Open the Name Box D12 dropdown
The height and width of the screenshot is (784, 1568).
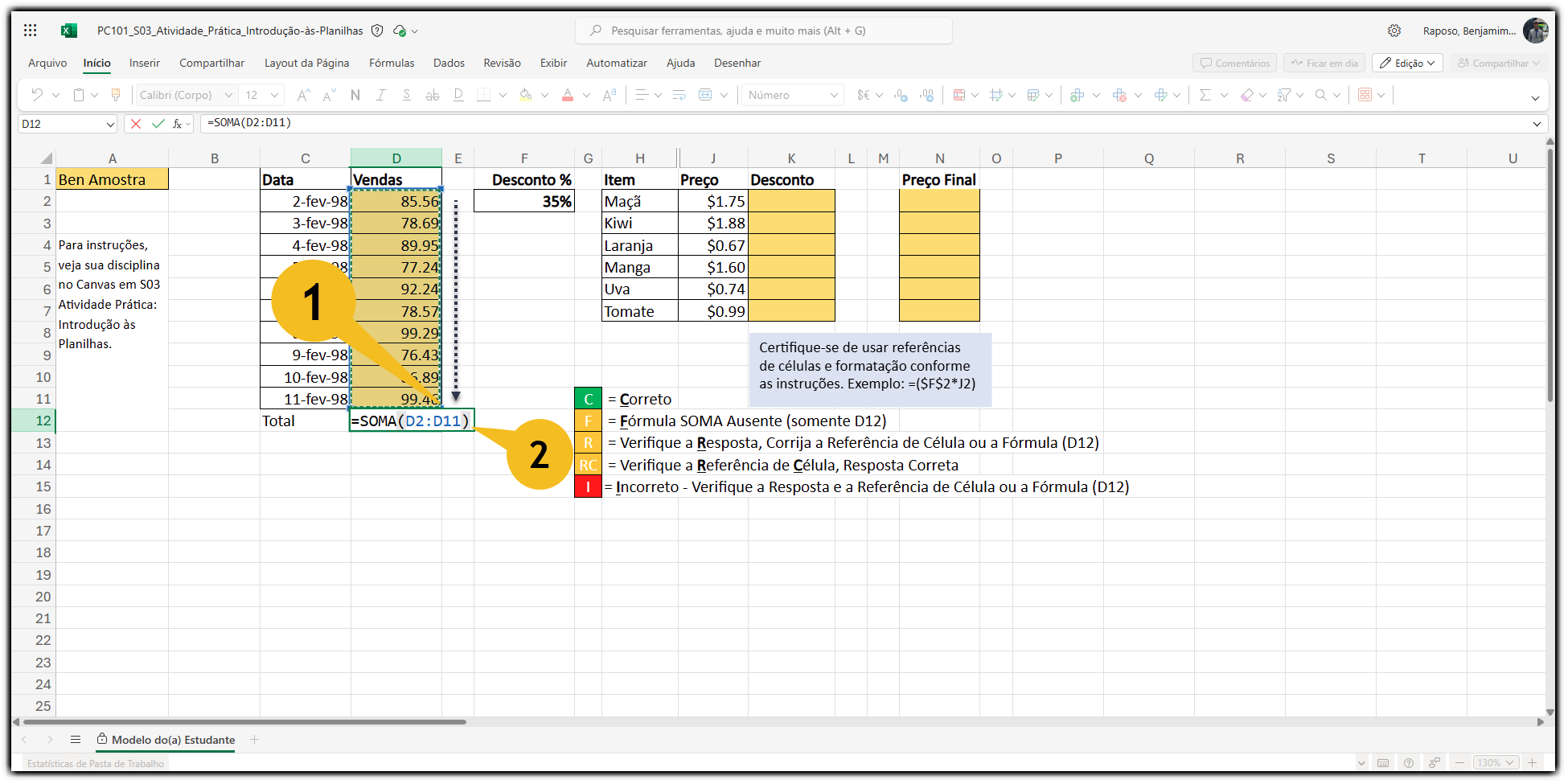111,124
